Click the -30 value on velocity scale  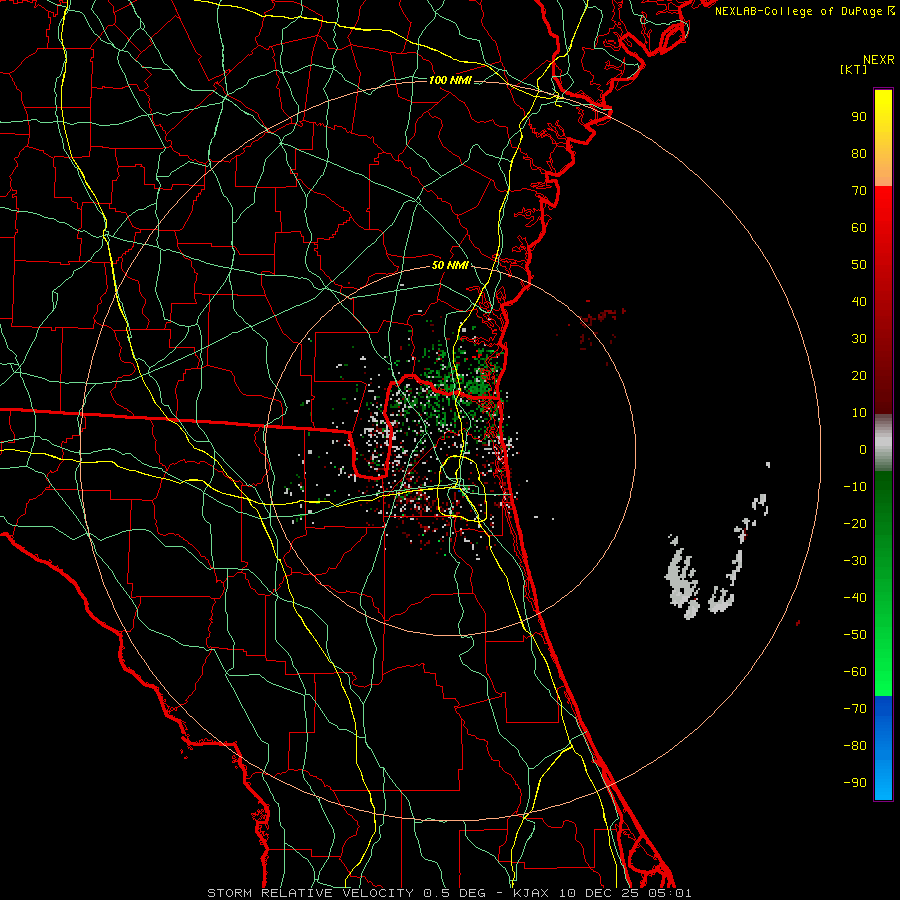[x=855, y=561]
